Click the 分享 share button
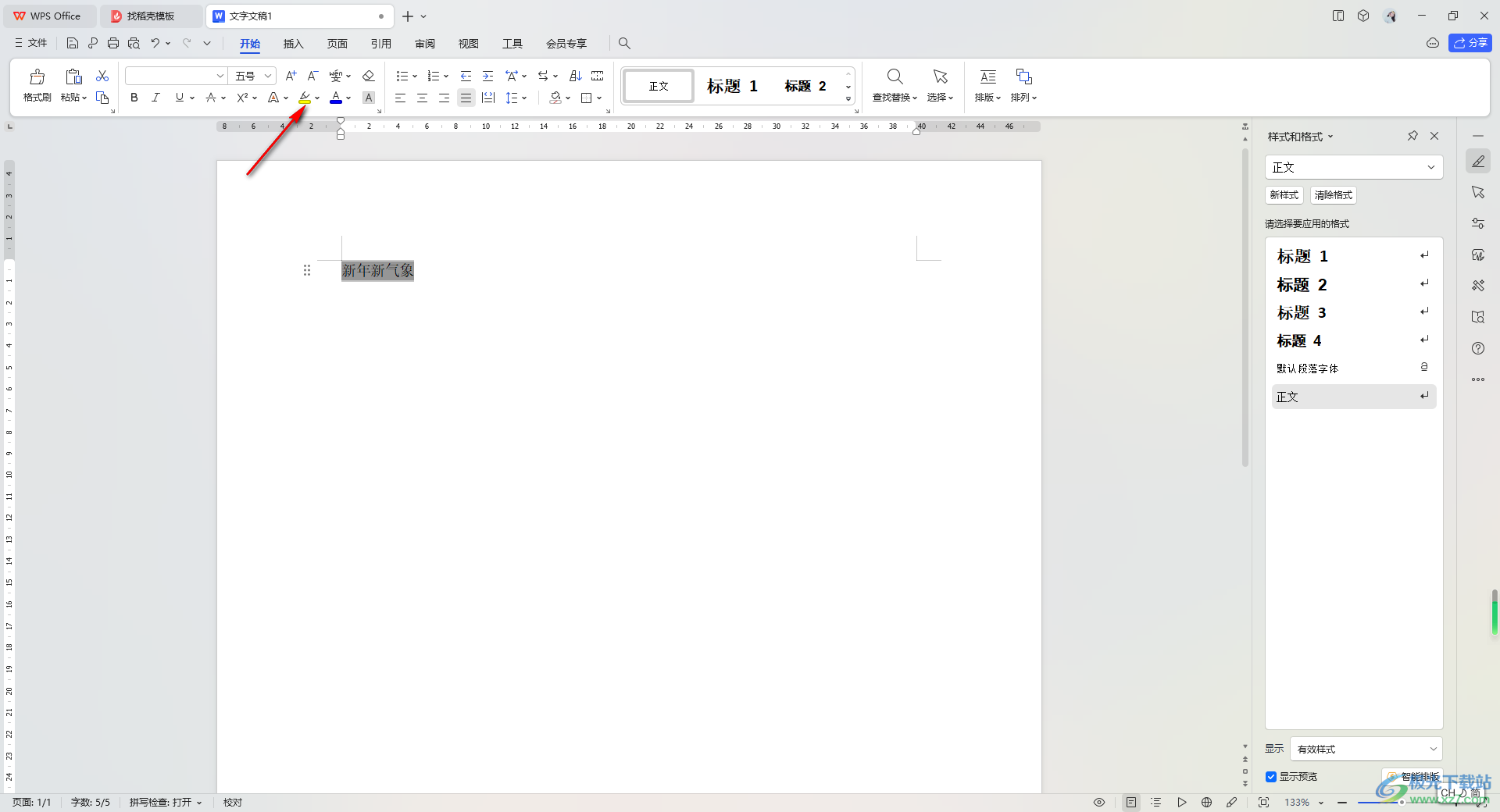 [x=1470, y=43]
